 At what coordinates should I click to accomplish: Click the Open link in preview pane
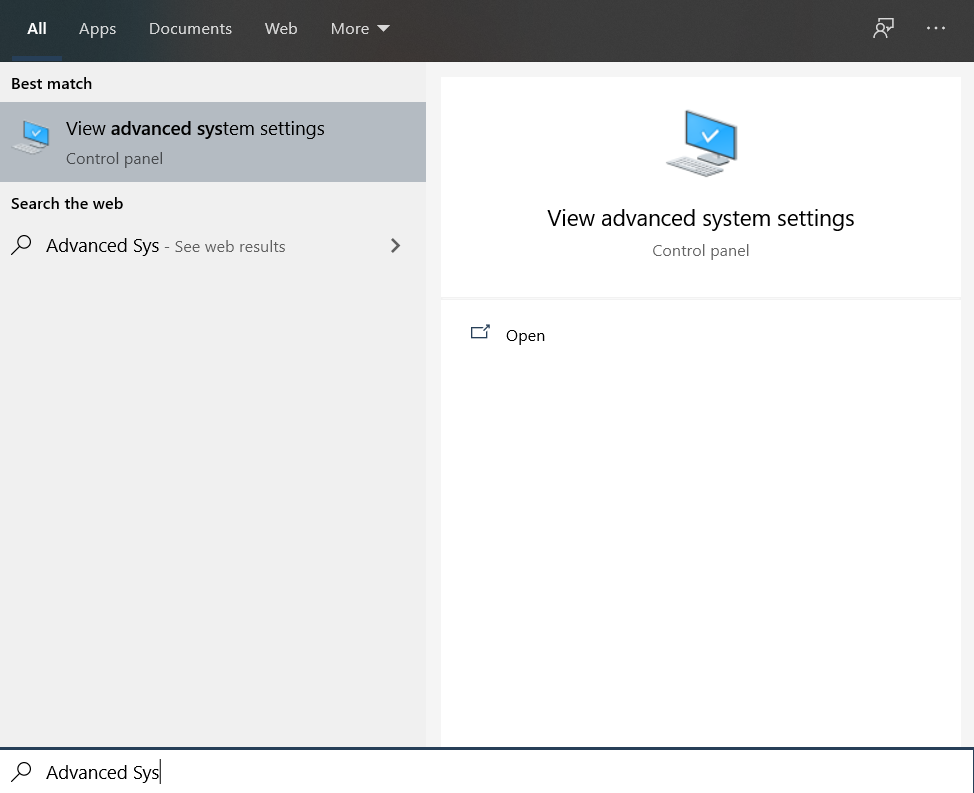525,336
